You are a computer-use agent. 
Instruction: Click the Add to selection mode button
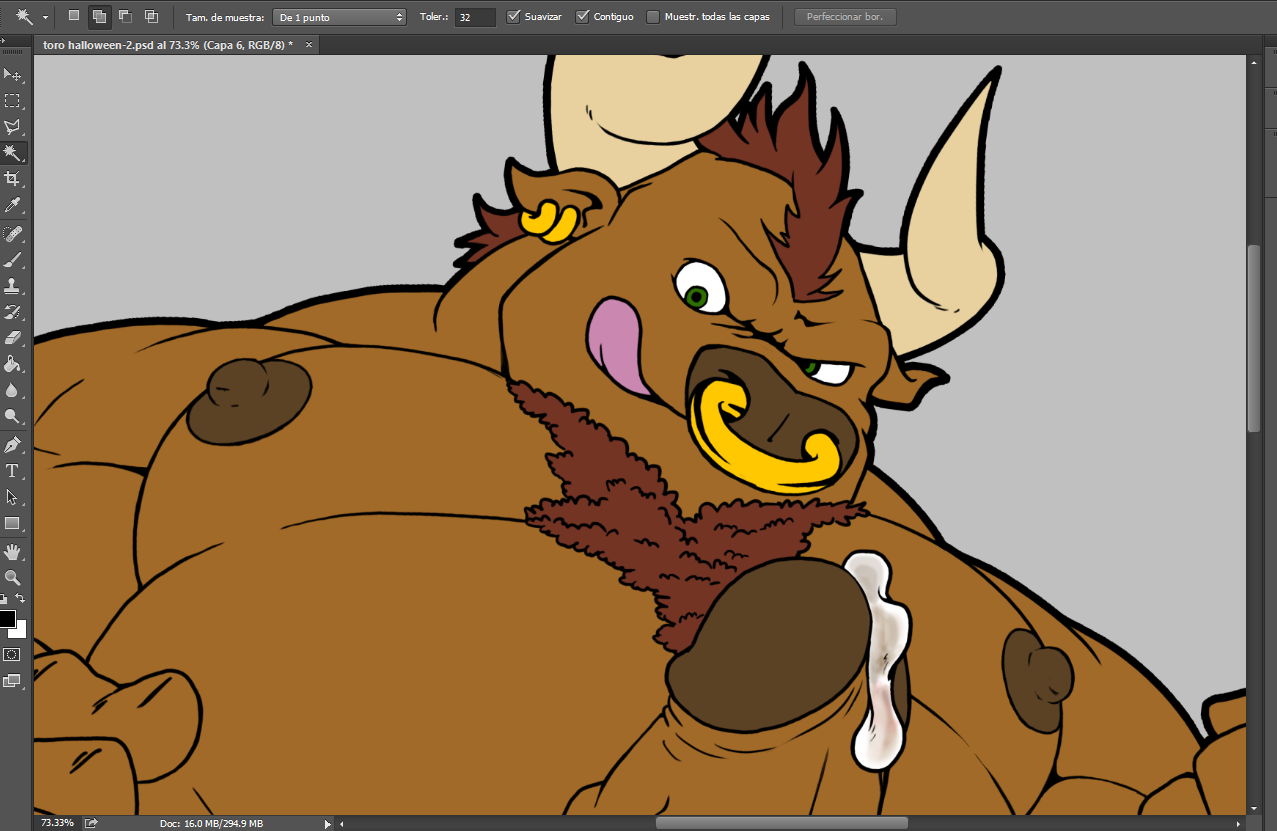(x=99, y=17)
